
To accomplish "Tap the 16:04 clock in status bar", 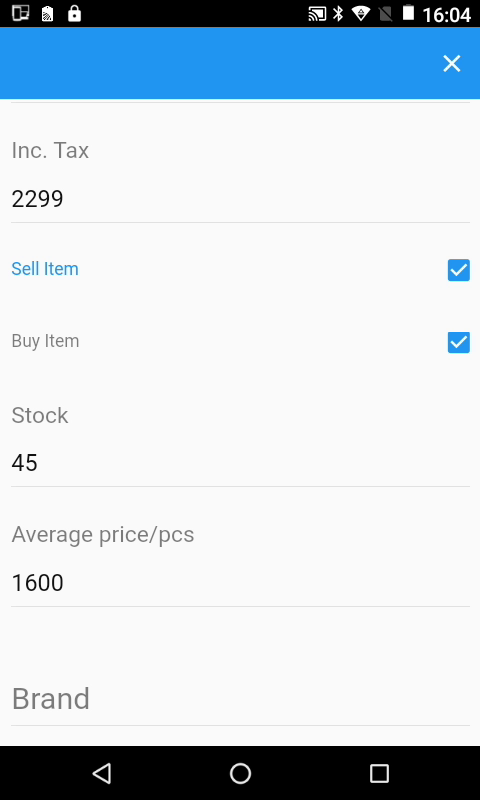I will click(x=446, y=15).
